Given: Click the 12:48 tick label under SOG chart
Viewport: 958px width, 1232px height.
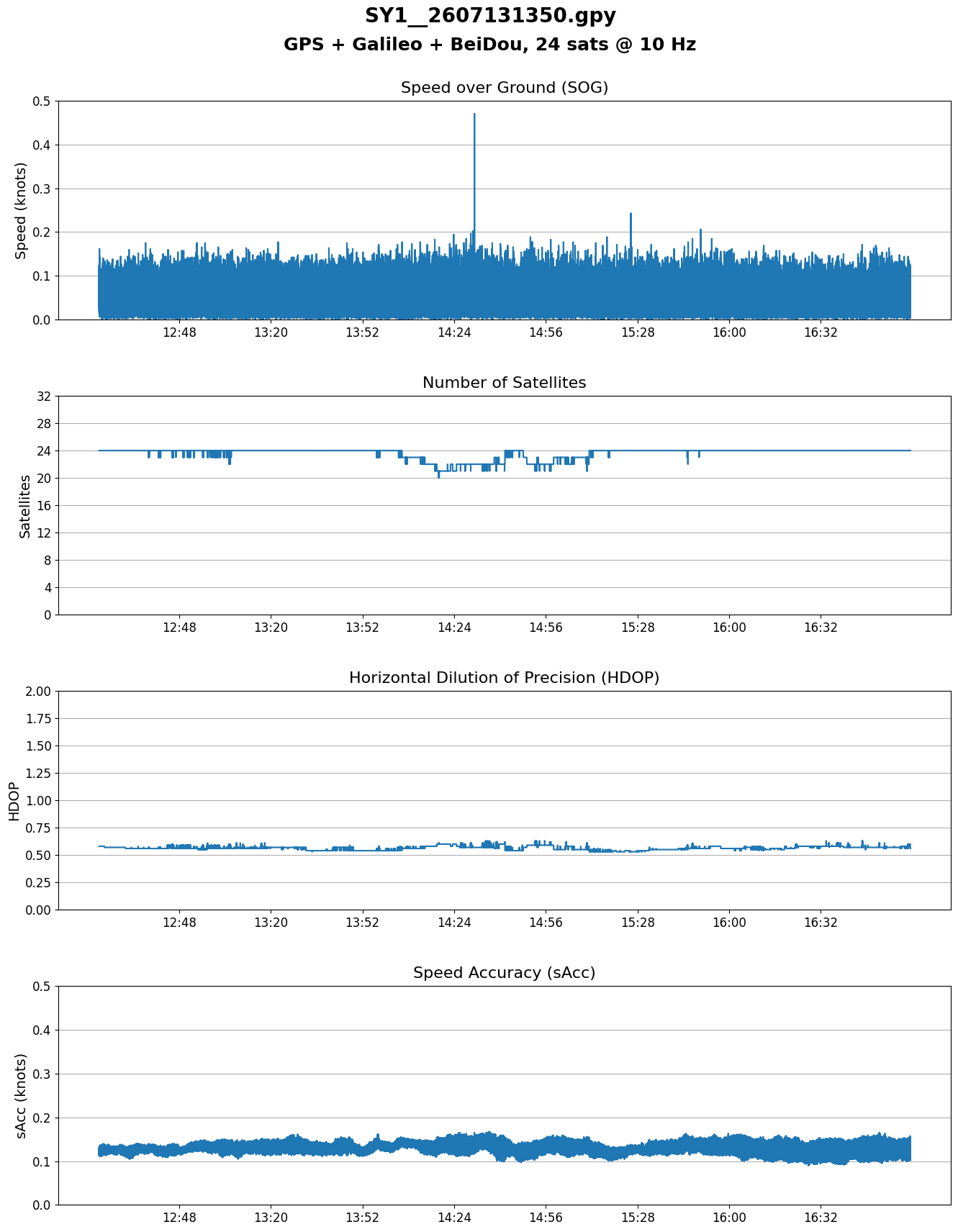Looking at the screenshot, I should (179, 332).
